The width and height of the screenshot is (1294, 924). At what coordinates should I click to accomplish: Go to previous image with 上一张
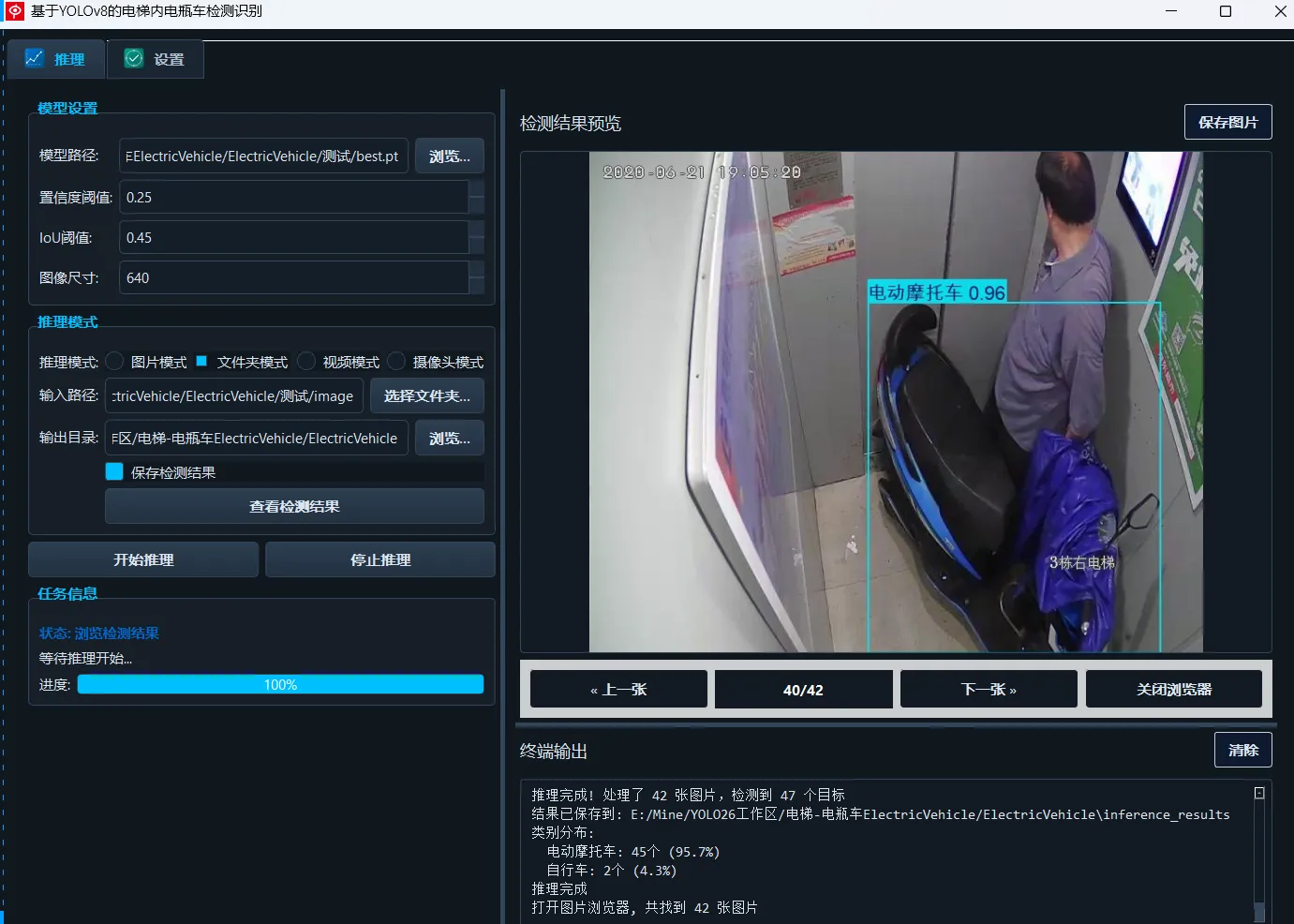point(618,689)
